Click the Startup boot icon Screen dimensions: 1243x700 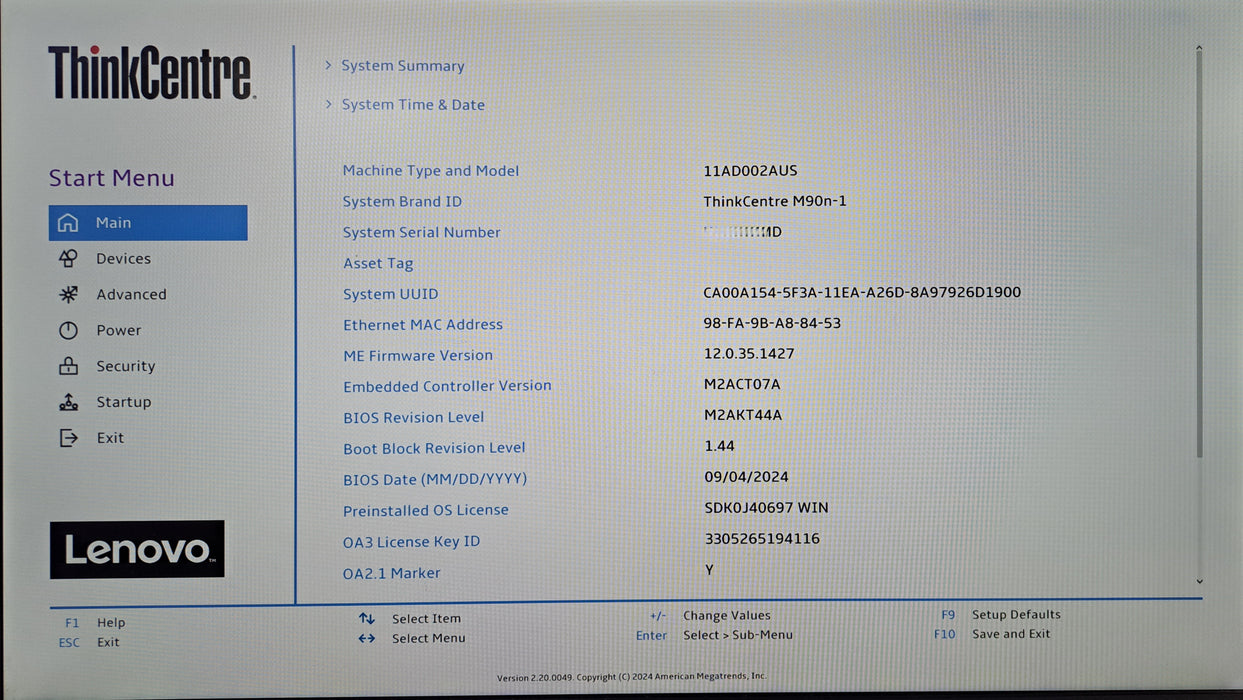click(68, 402)
